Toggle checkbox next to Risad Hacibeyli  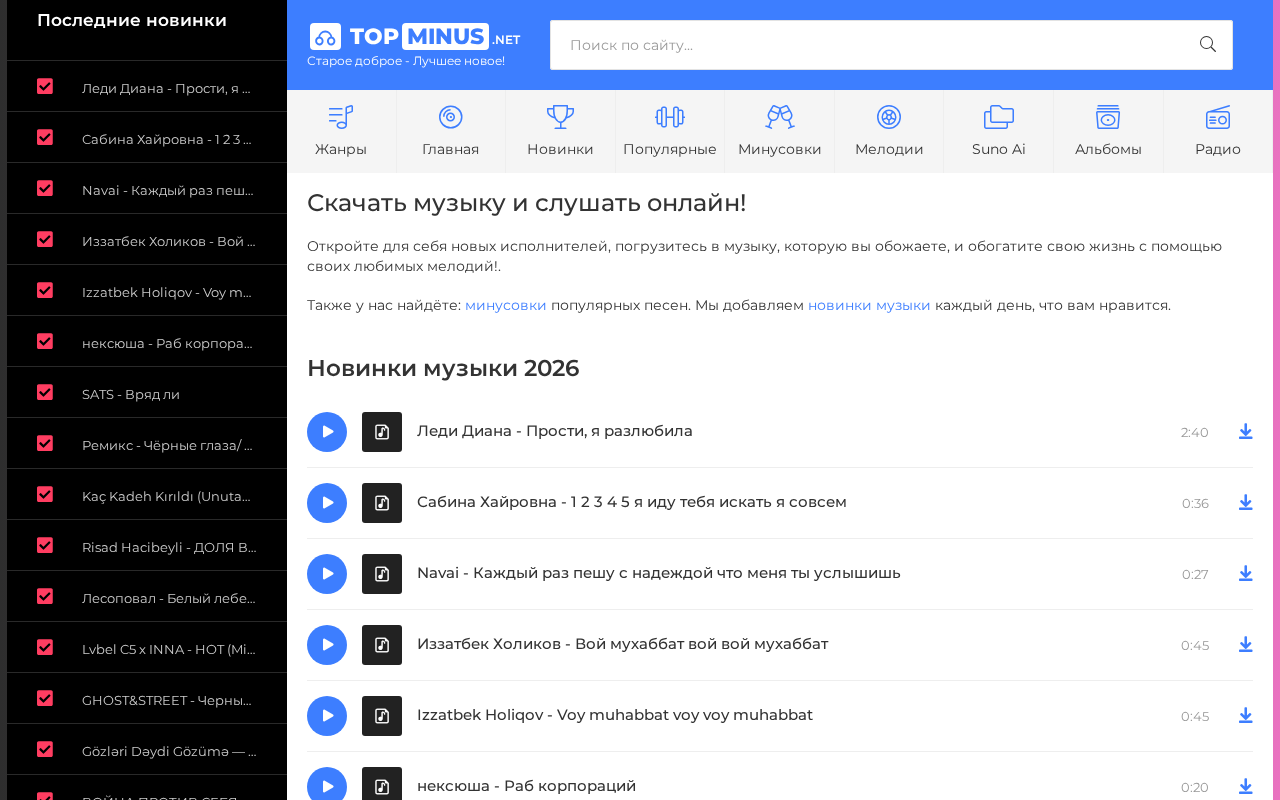pos(45,545)
